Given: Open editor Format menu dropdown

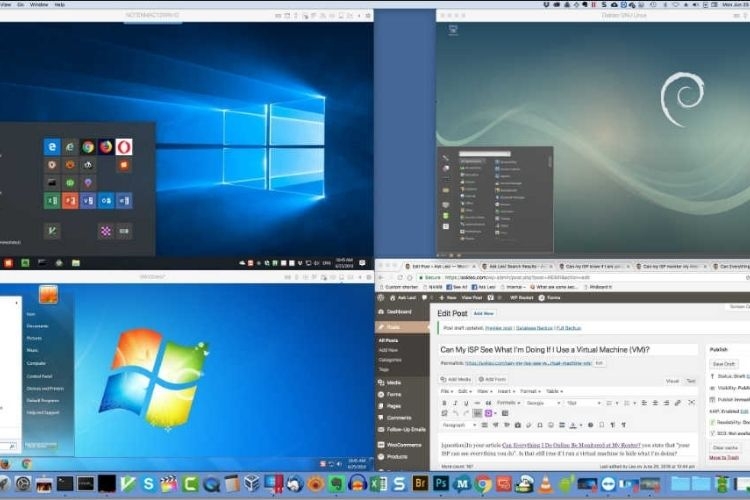Looking at the screenshot, I should click(529, 391).
